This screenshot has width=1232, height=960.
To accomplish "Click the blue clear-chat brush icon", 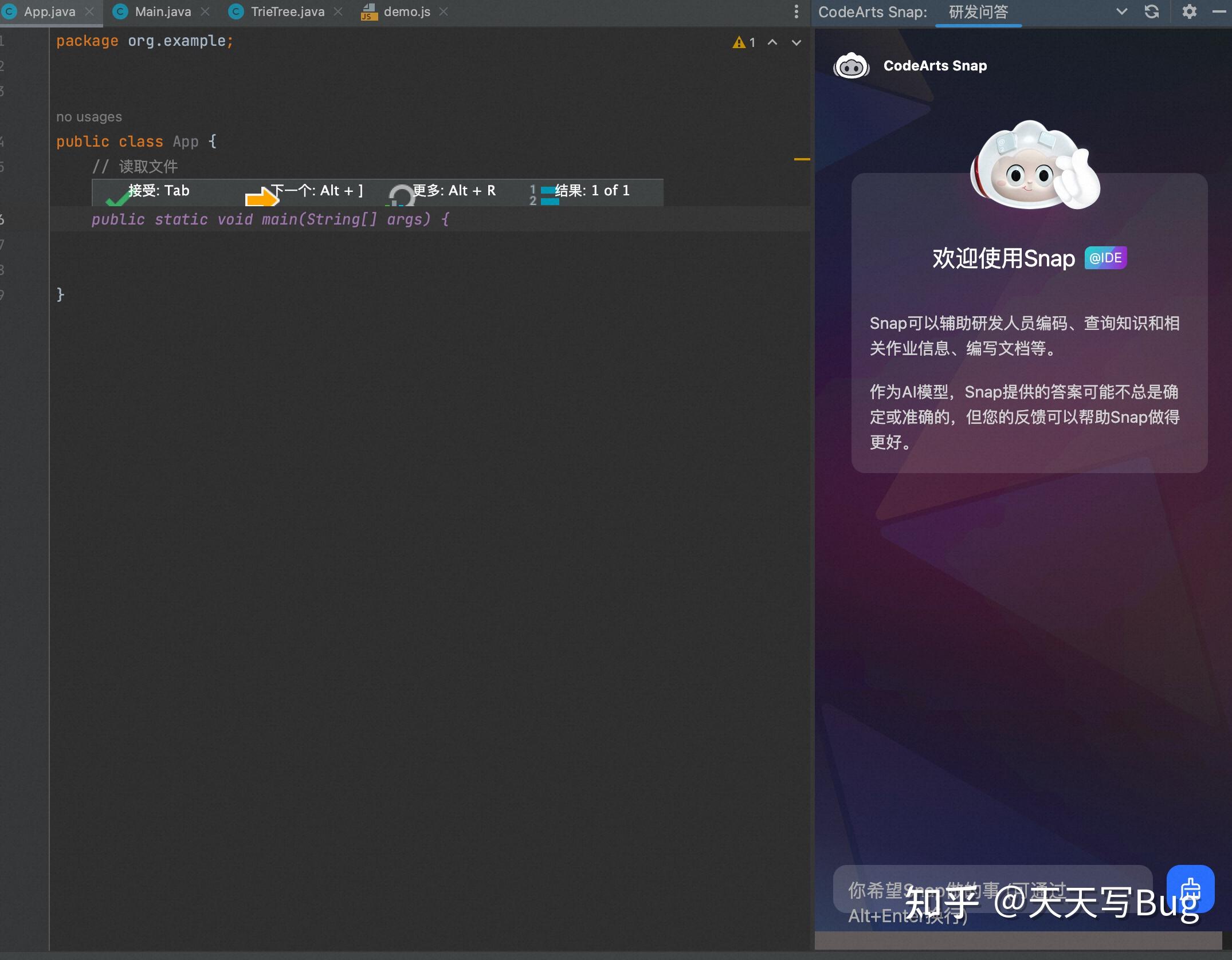I will tap(1190, 890).
